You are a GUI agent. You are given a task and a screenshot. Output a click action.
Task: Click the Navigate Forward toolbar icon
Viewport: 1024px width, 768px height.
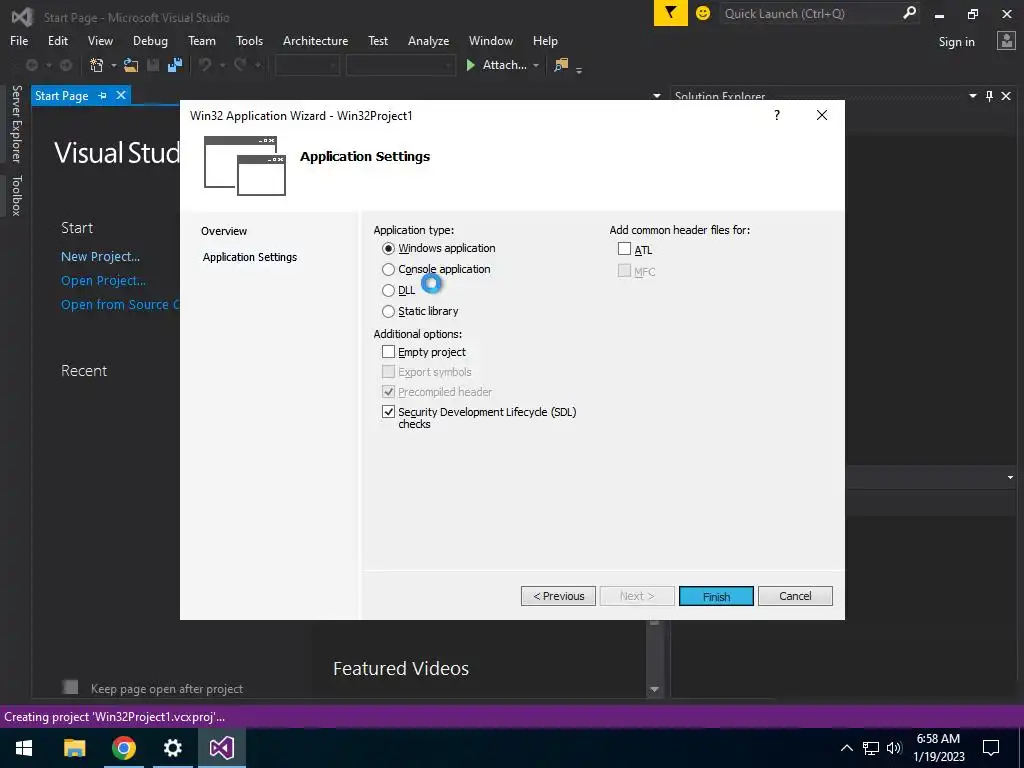(66, 65)
